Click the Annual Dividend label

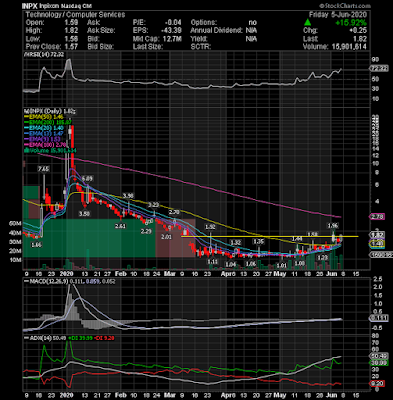click(216, 31)
